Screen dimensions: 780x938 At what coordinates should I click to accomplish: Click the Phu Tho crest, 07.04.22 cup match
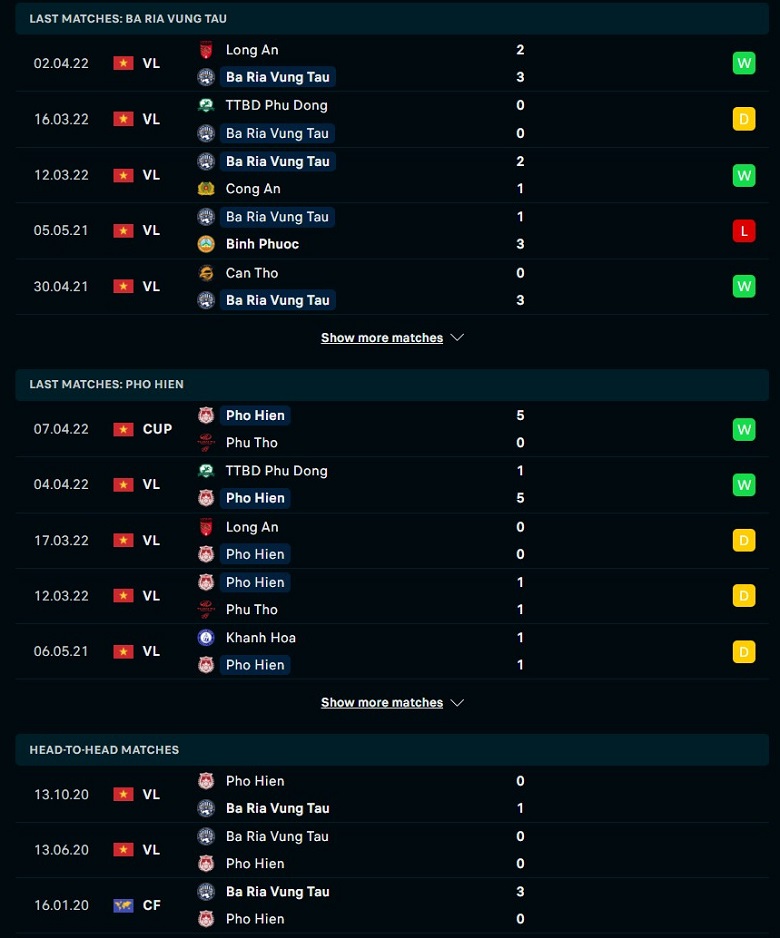pos(206,443)
